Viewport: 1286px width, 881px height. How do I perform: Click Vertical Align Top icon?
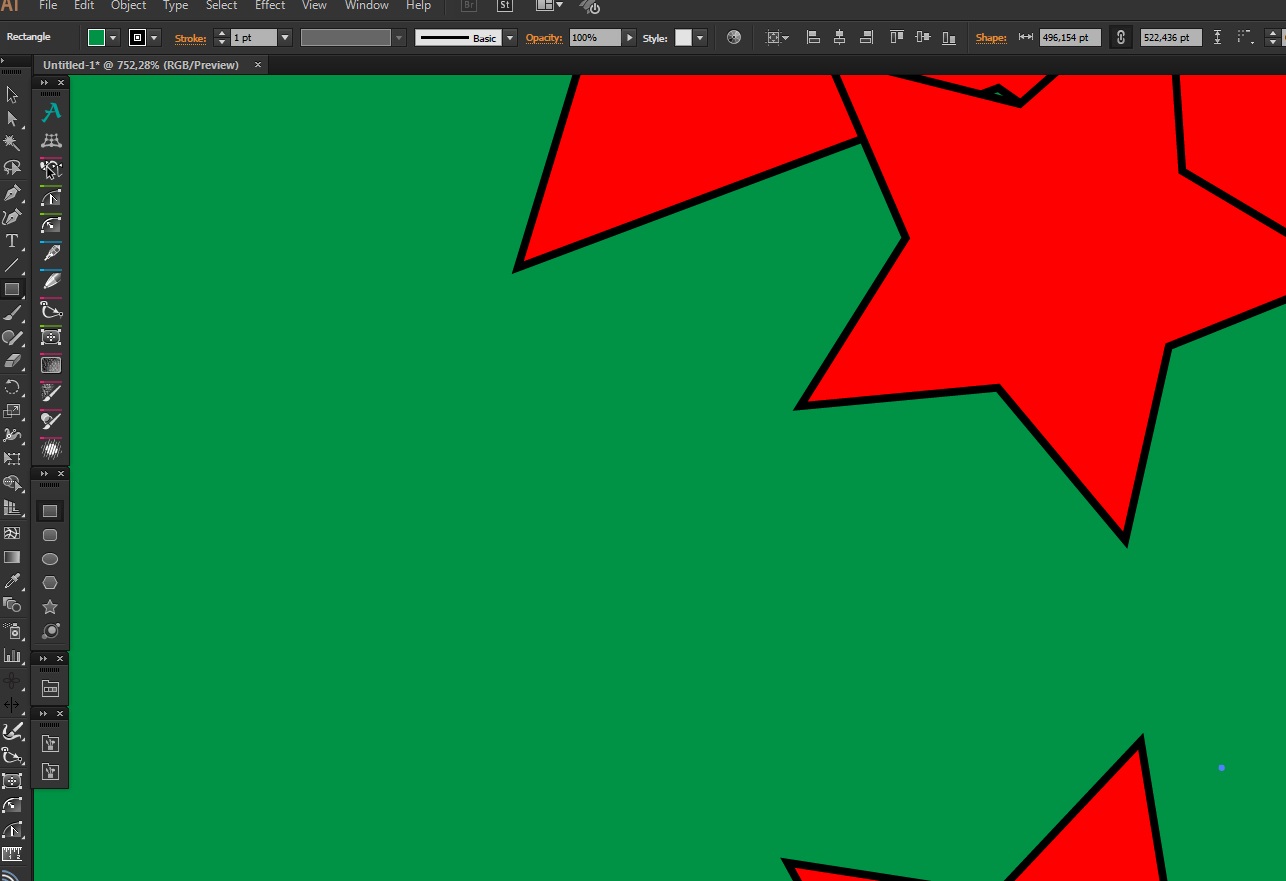coord(896,37)
